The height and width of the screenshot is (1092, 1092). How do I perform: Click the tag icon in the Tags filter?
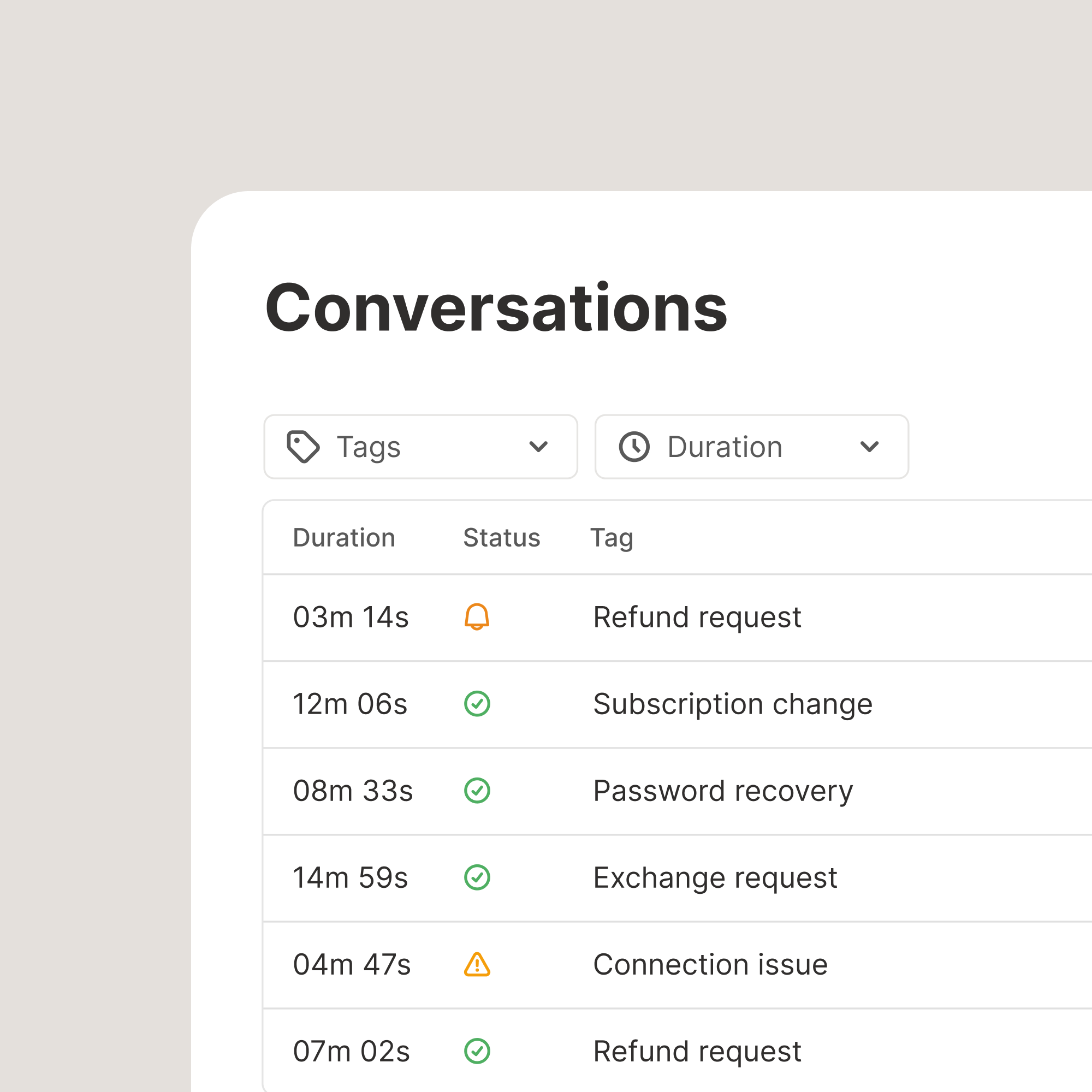(x=302, y=447)
